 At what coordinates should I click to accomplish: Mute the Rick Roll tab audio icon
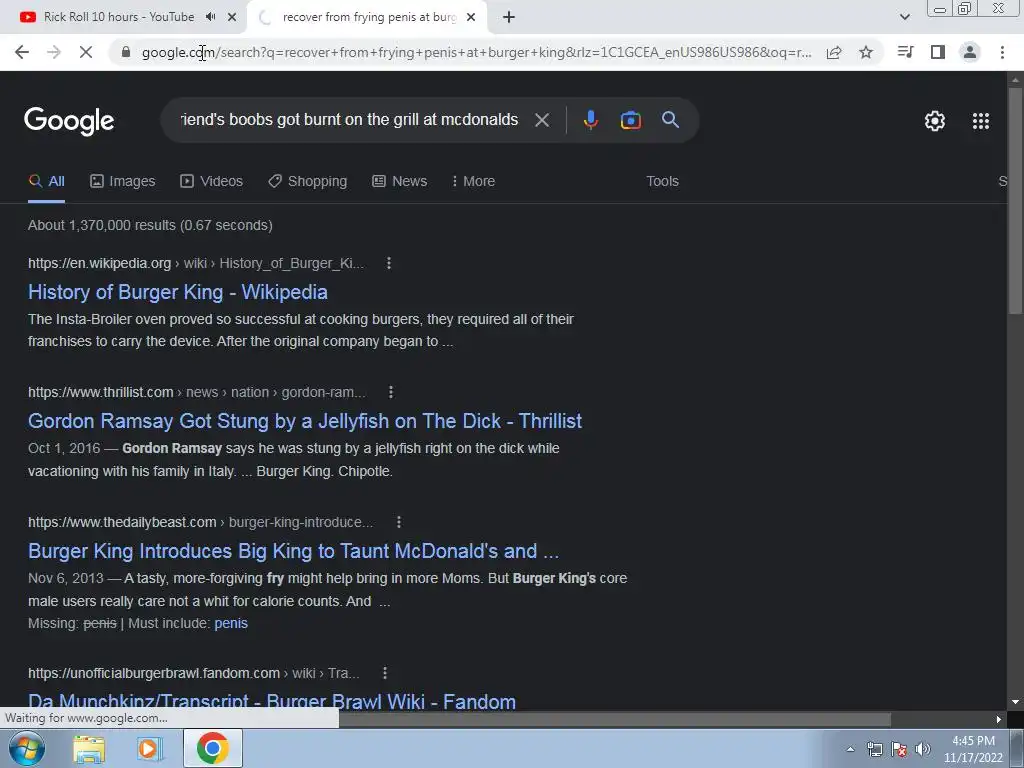click(210, 17)
